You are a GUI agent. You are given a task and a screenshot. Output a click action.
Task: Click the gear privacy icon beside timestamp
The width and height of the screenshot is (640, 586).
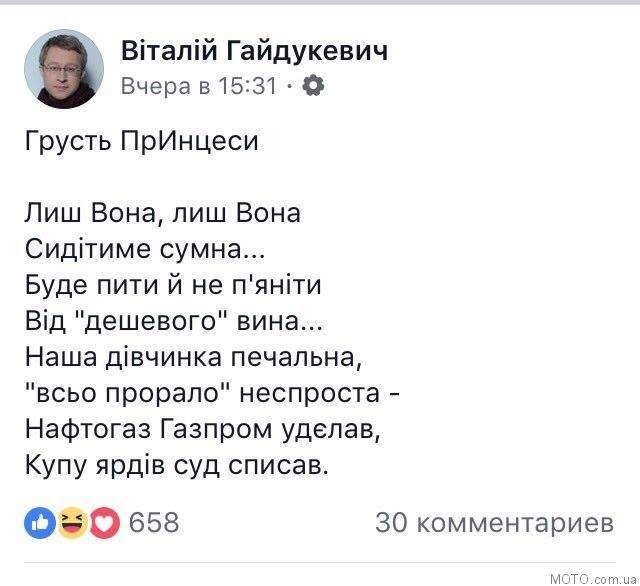(x=313, y=85)
